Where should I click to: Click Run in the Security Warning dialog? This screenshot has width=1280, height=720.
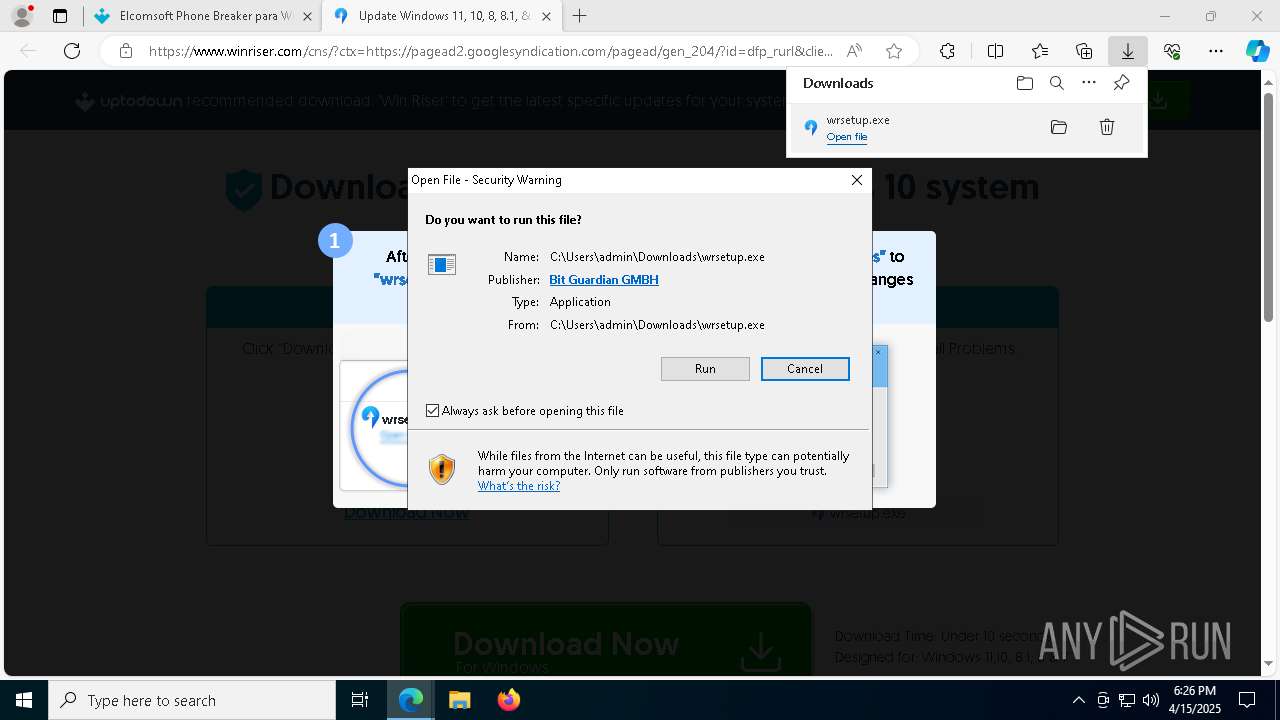(x=705, y=369)
